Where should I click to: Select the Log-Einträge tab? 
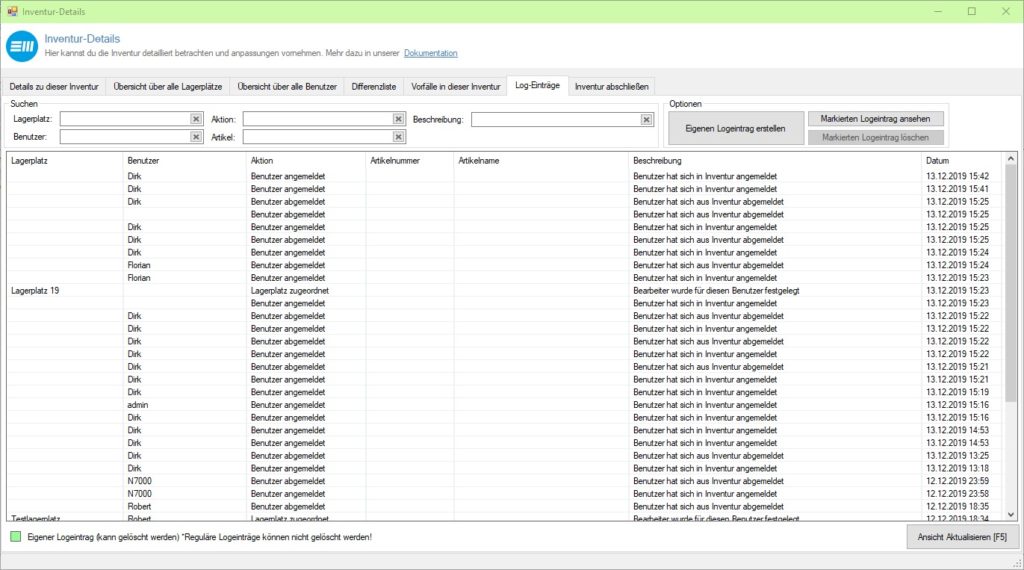[x=537, y=85]
